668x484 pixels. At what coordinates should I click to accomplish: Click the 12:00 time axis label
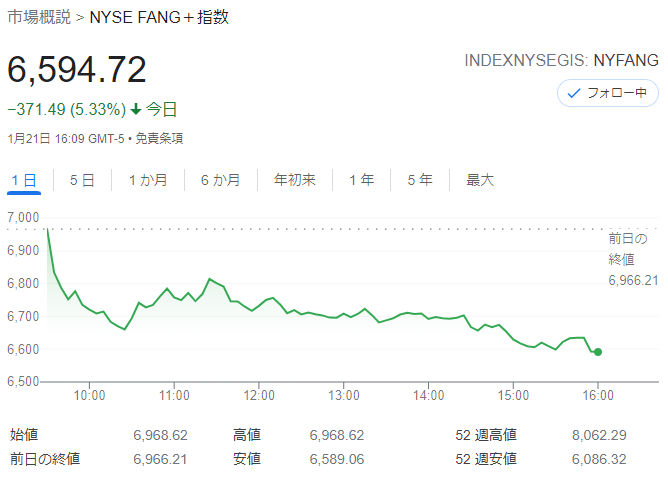(259, 395)
